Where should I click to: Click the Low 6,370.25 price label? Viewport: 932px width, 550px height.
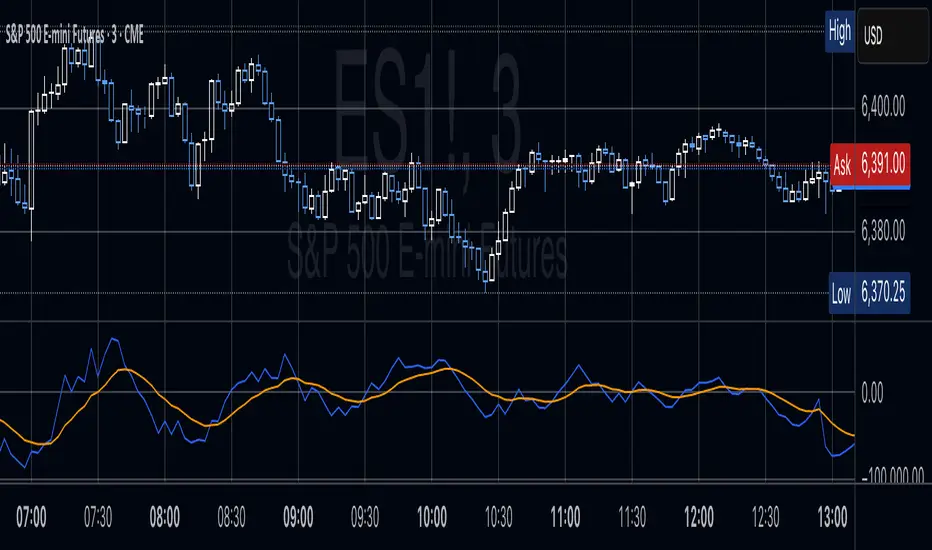(870, 293)
